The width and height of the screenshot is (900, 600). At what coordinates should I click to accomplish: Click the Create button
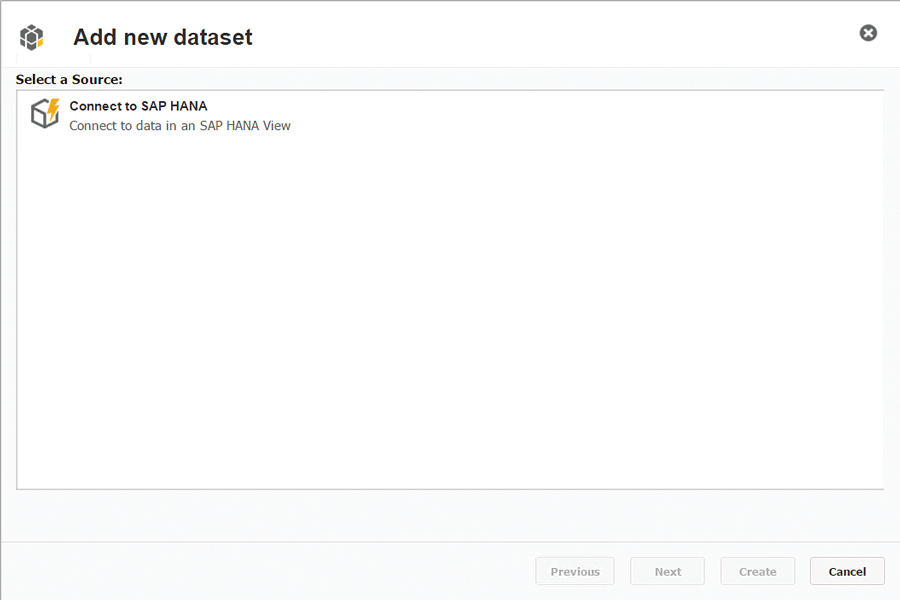click(757, 571)
